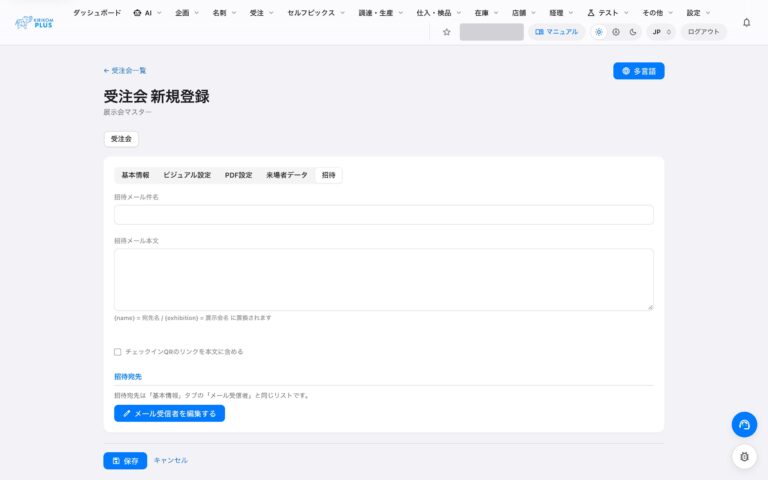
Task: Switch to the PDF設定 tab
Action: 239,175
